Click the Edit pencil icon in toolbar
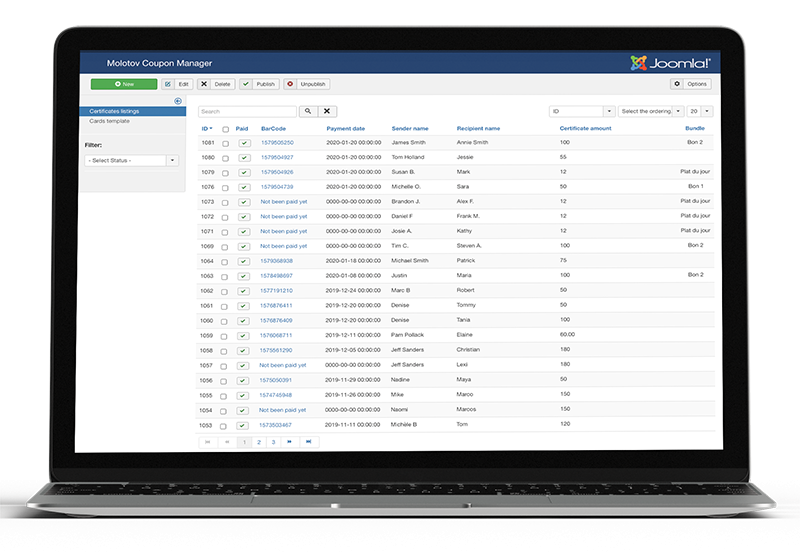 point(167,85)
